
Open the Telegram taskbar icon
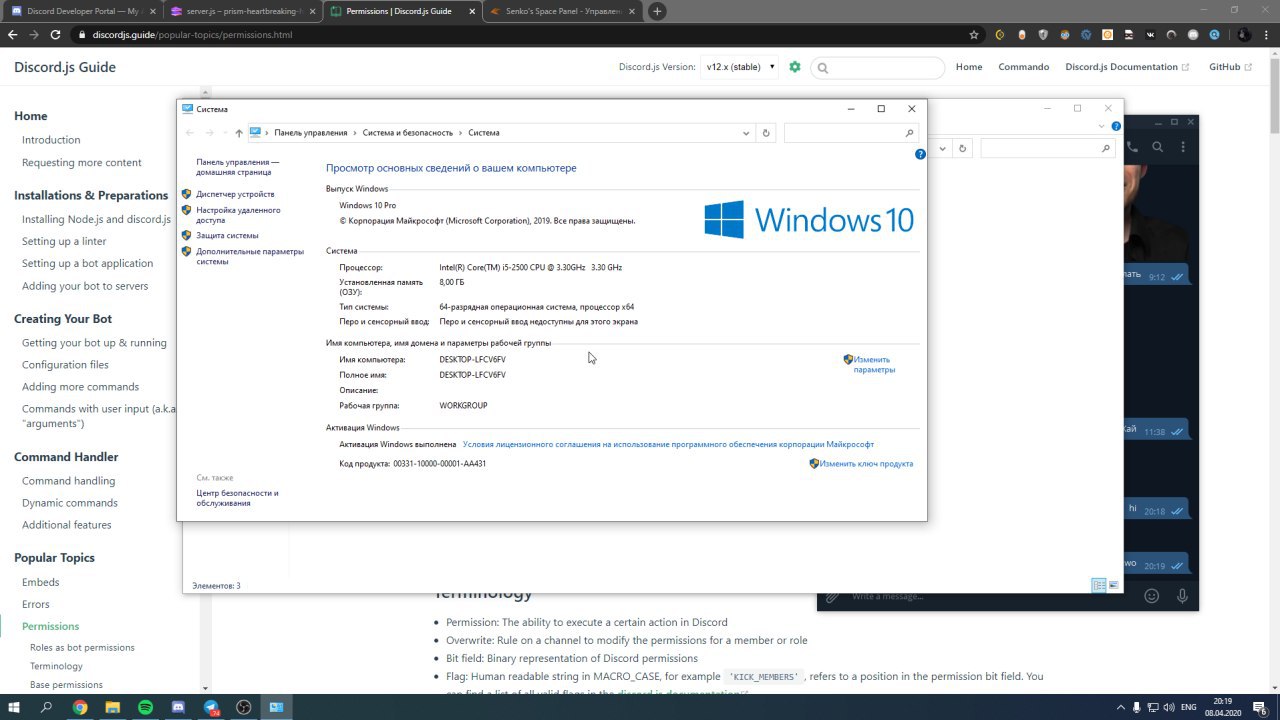pyautogui.click(x=211, y=707)
